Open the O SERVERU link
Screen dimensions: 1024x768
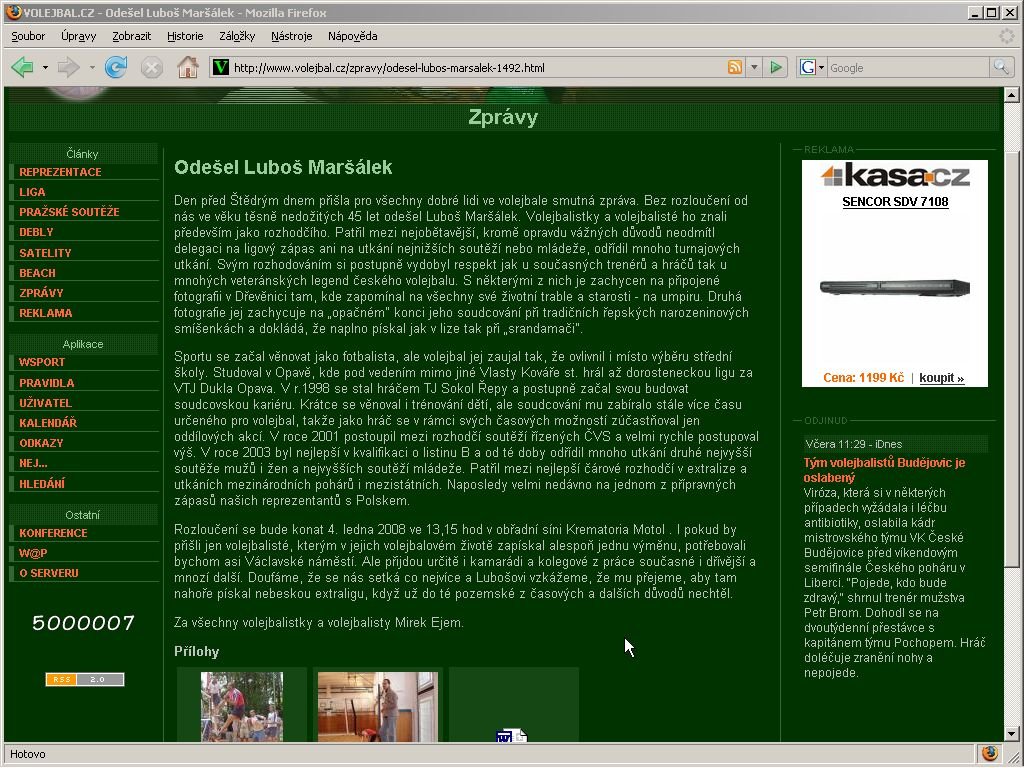click(49, 573)
